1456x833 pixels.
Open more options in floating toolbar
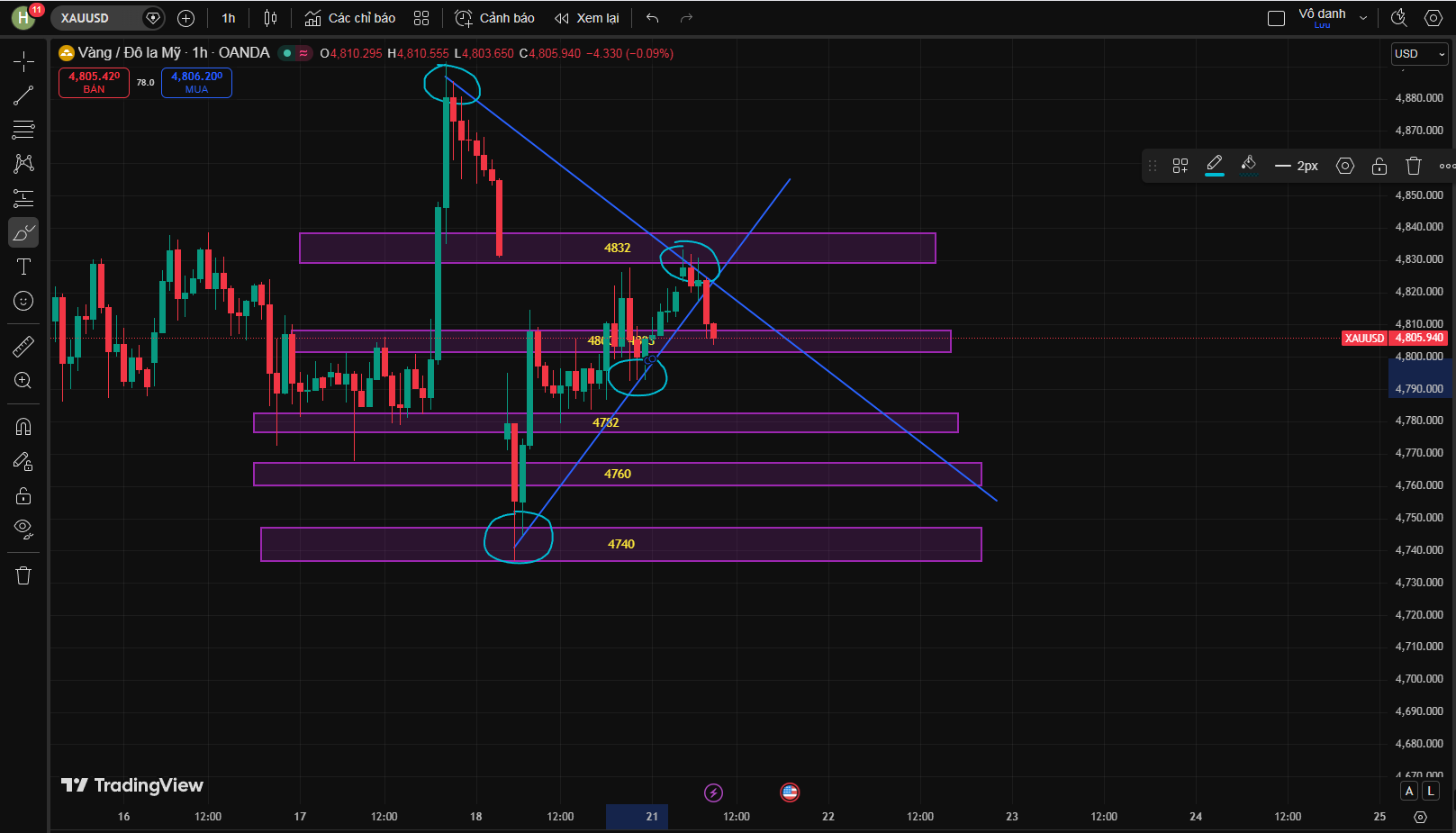tap(1446, 166)
